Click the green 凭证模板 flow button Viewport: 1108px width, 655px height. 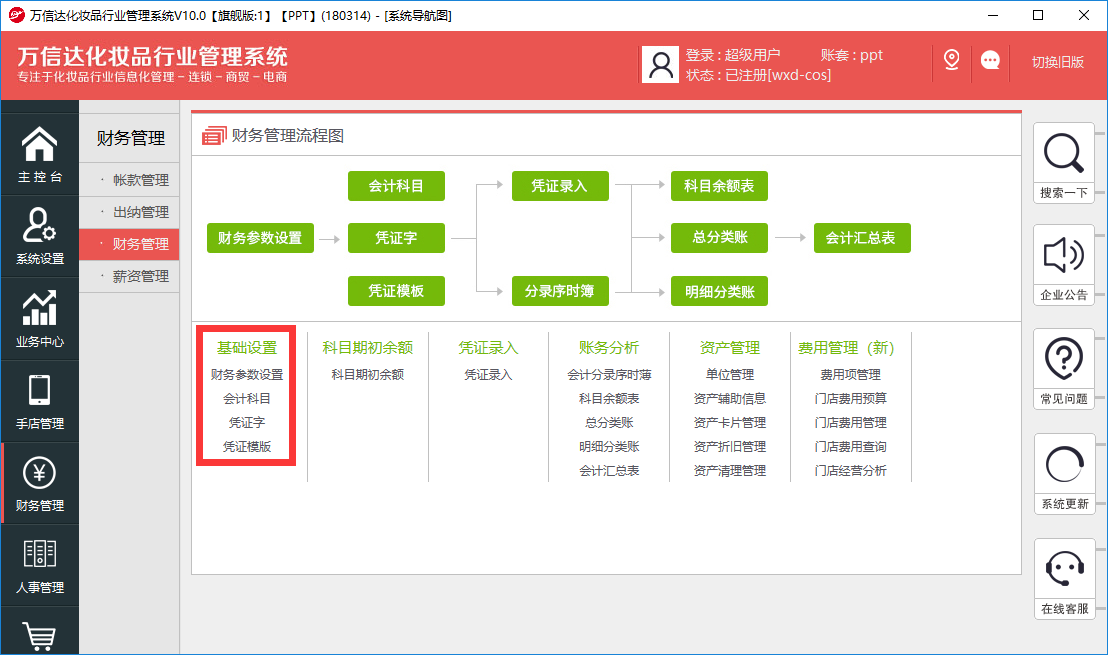(x=396, y=291)
